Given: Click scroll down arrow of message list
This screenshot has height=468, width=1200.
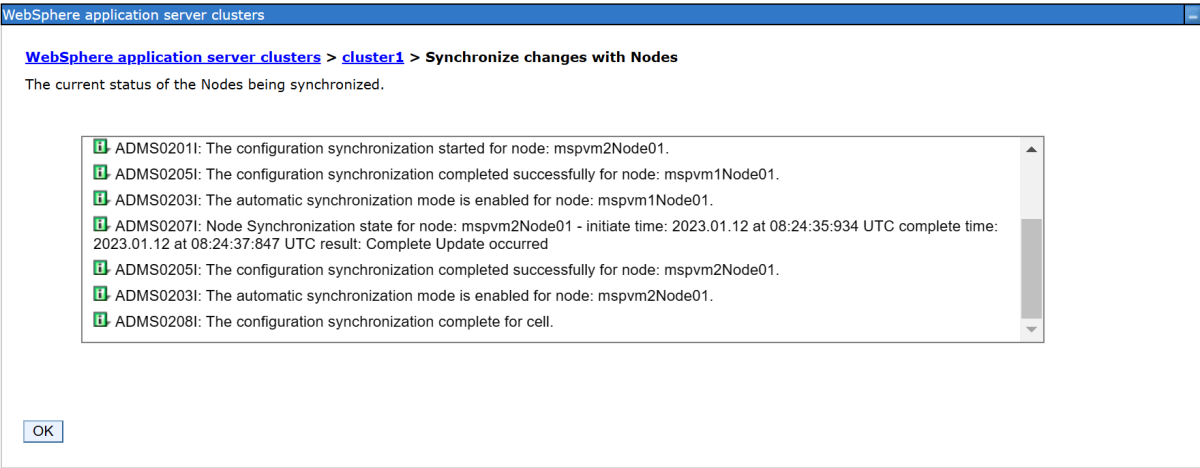Looking at the screenshot, I should click(1031, 329).
